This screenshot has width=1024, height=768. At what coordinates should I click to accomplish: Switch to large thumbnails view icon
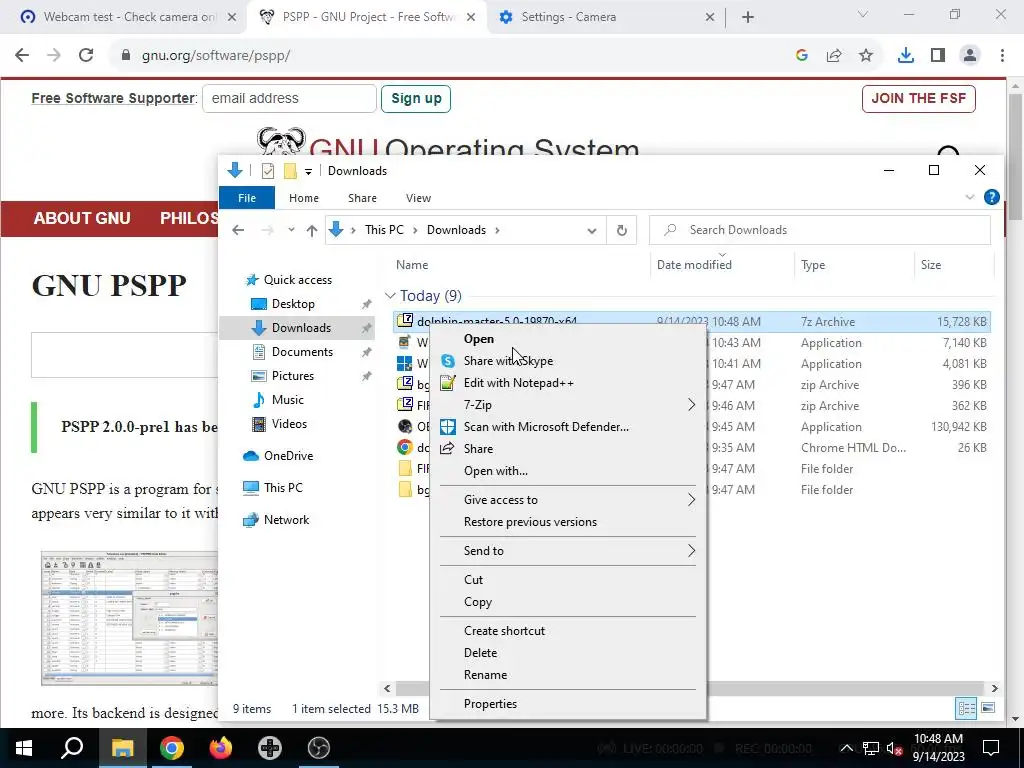click(x=988, y=708)
